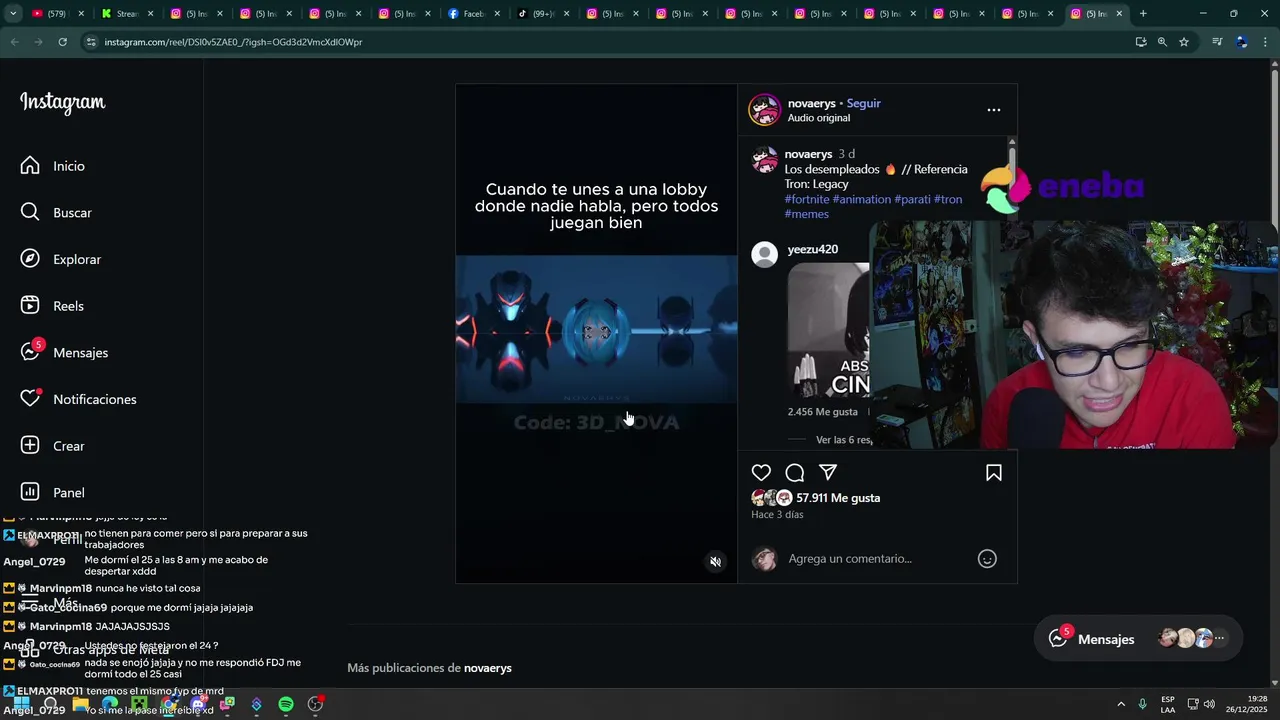Open the #animation hashtag

861,199
